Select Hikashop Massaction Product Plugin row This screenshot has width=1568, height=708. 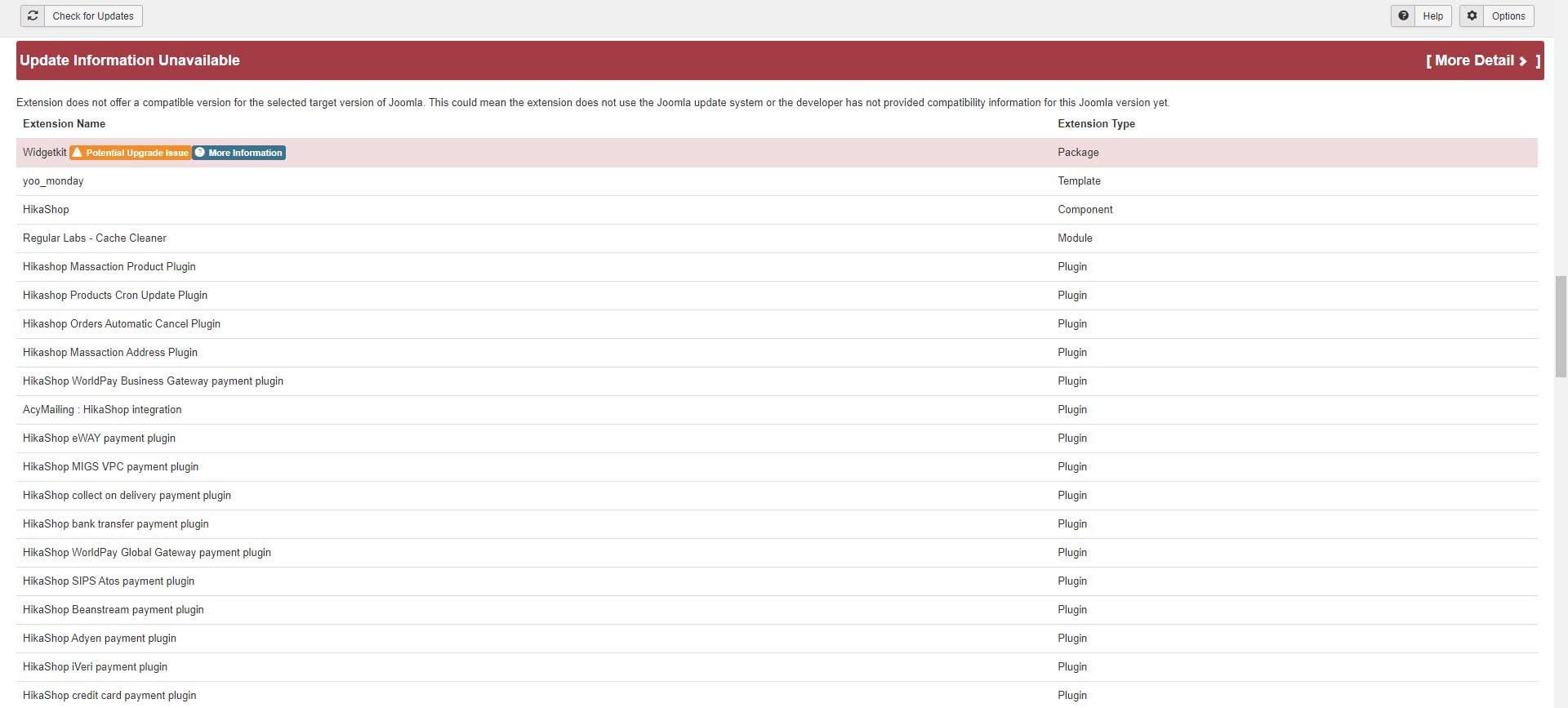(777, 267)
